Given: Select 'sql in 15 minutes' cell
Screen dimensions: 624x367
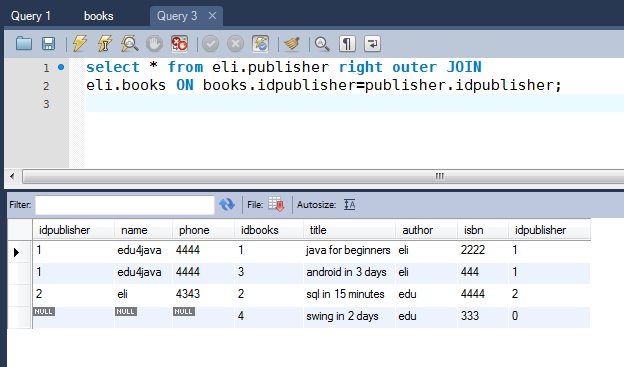Looking at the screenshot, I should (x=349, y=295).
